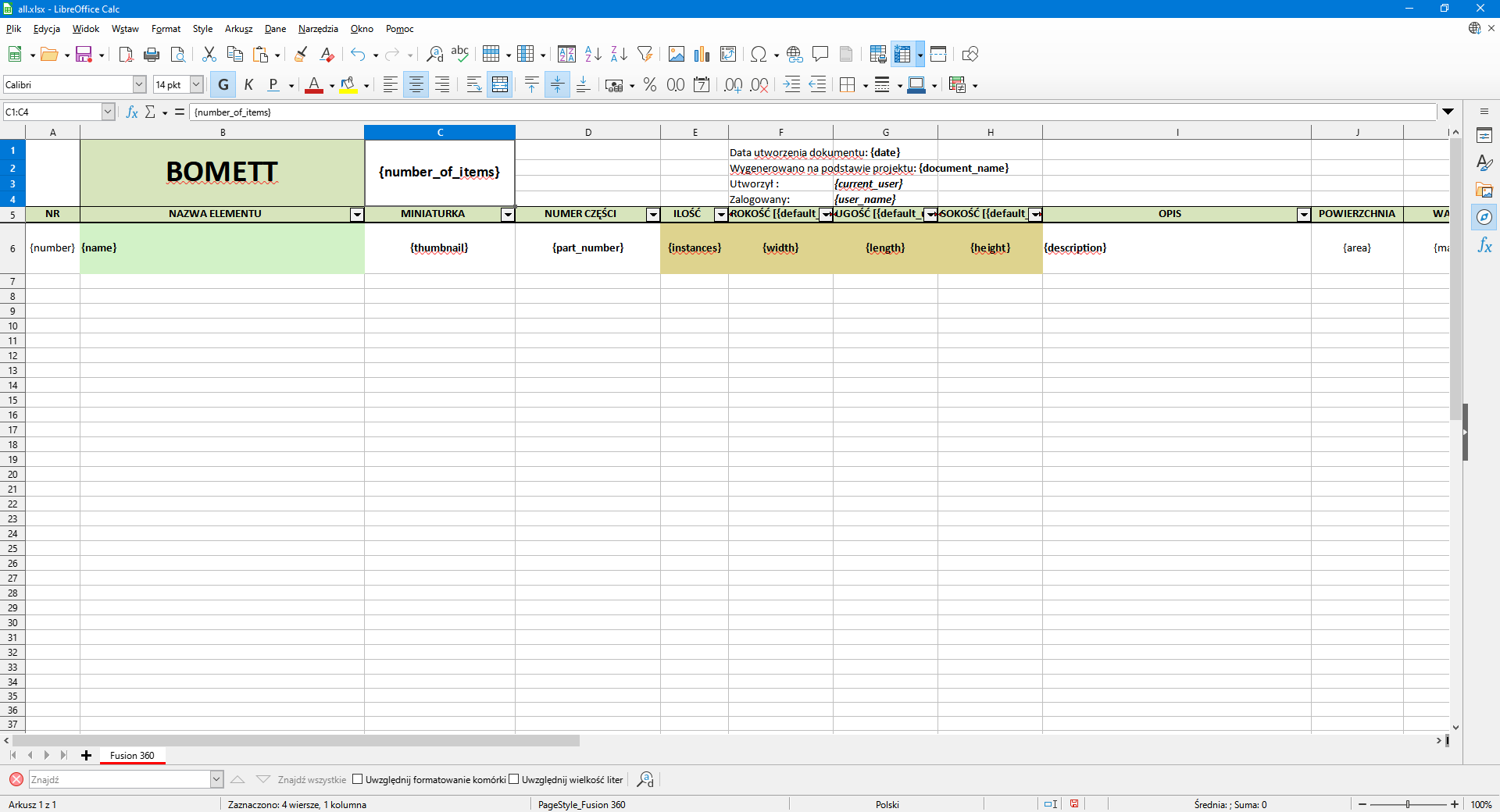Toggle Bold formatting button
The width and height of the screenshot is (1500, 812).
(223, 84)
